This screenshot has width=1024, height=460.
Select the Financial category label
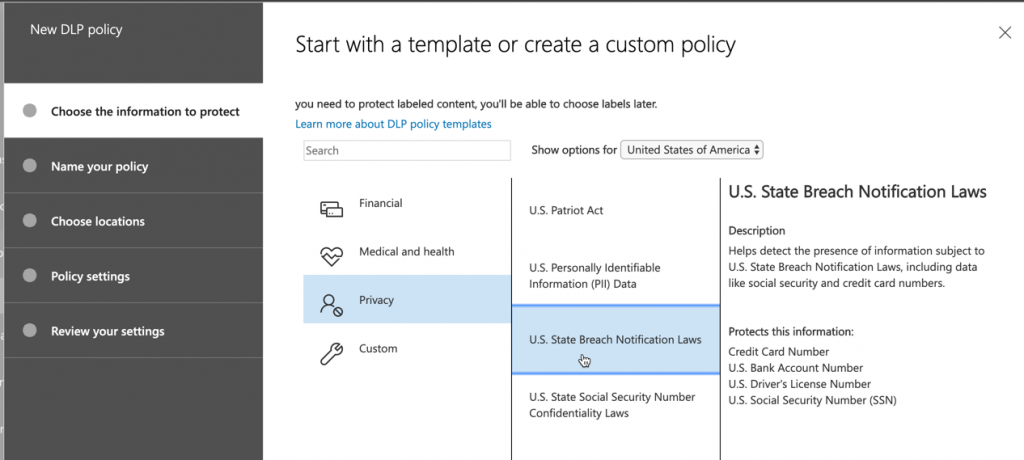(381, 203)
